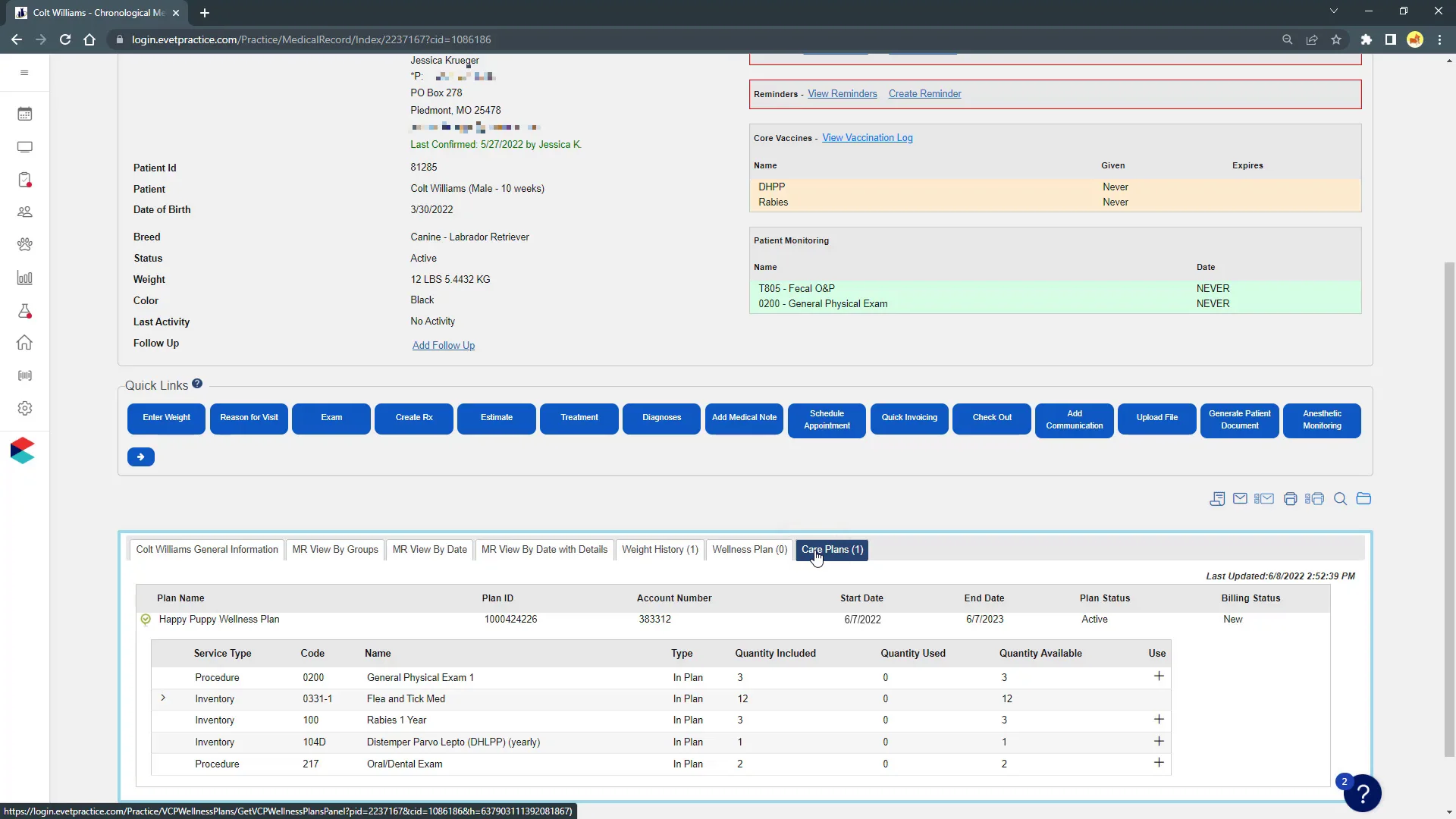Click the page vertical scrollbar
The height and width of the screenshot is (819, 1456).
point(1449,508)
